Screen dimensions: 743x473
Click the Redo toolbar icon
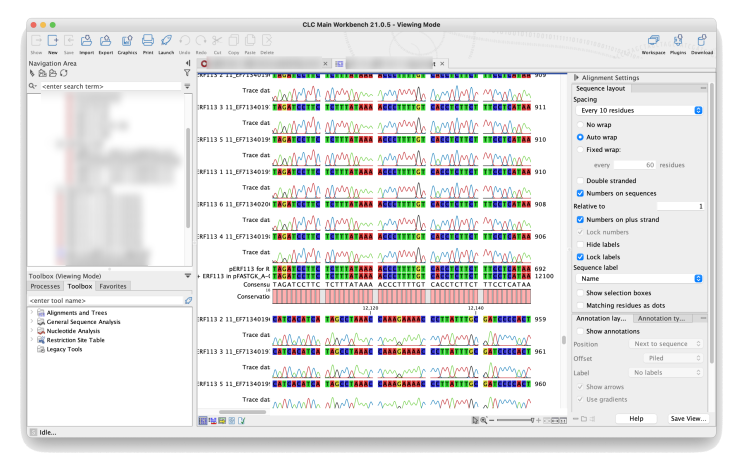pos(201,41)
